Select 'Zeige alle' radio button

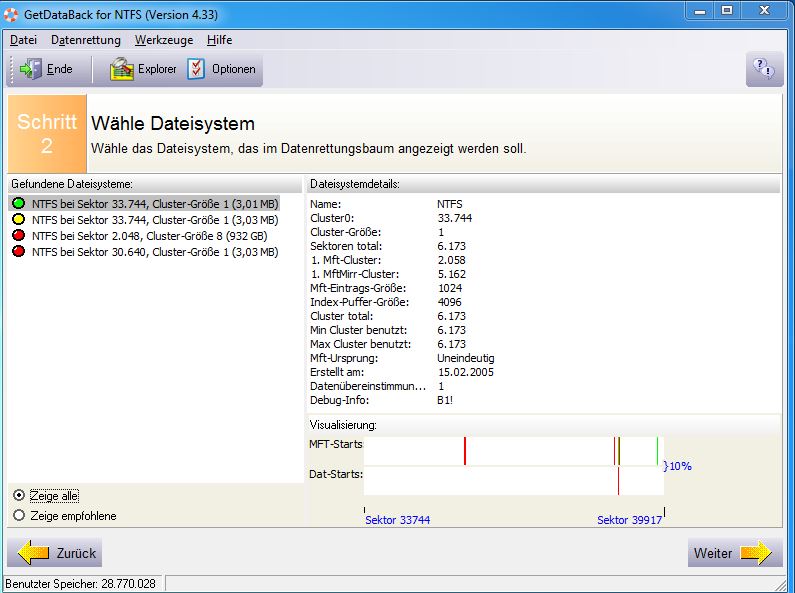(19, 495)
